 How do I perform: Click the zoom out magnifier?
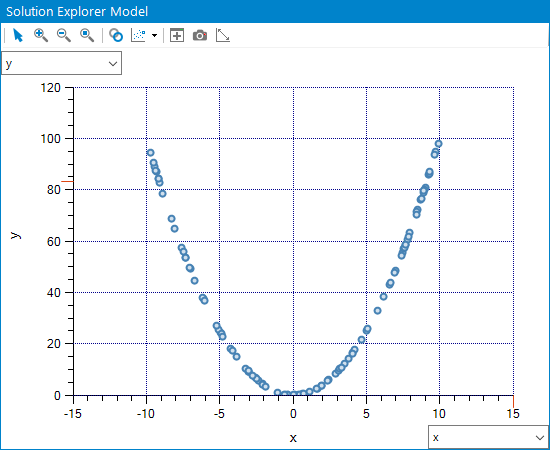(x=64, y=35)
